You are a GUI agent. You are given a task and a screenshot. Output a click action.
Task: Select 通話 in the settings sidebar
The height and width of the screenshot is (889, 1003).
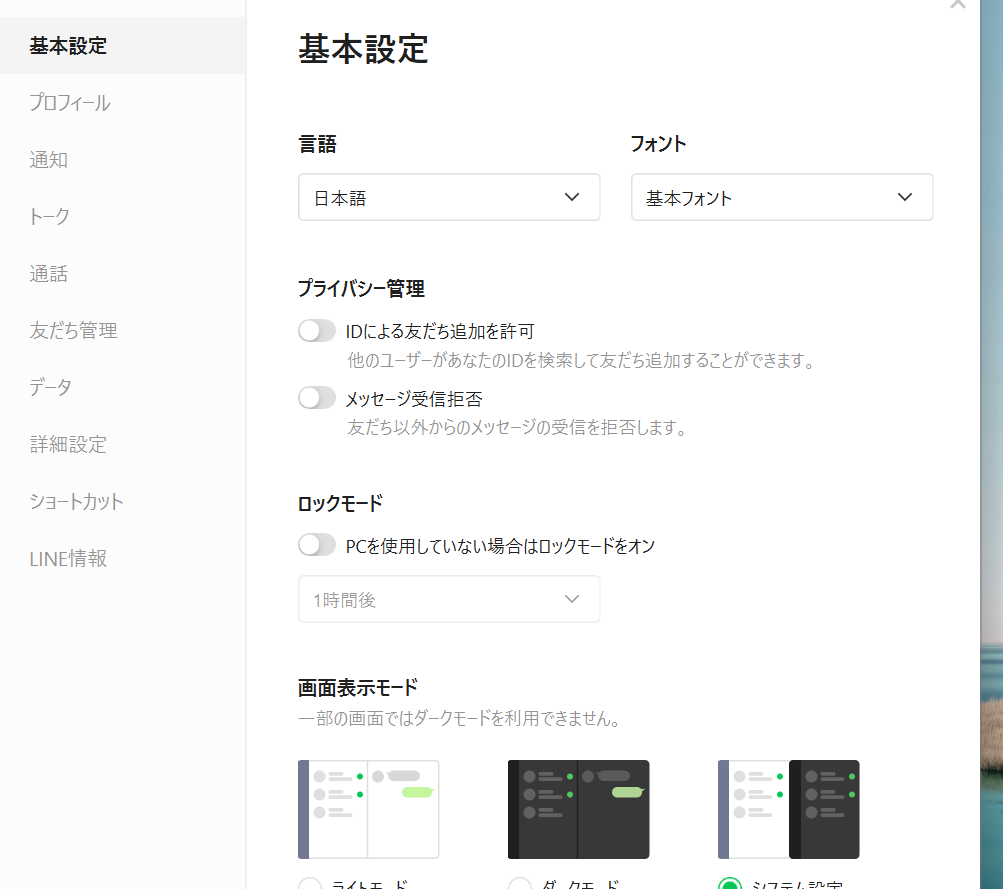pos(49,274)
